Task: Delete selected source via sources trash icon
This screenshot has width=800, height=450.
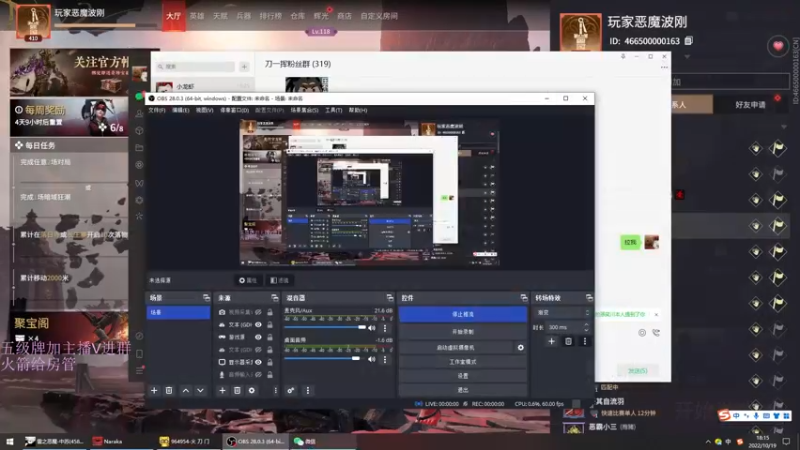Action: pyautogui.click(x=237, y=390)
